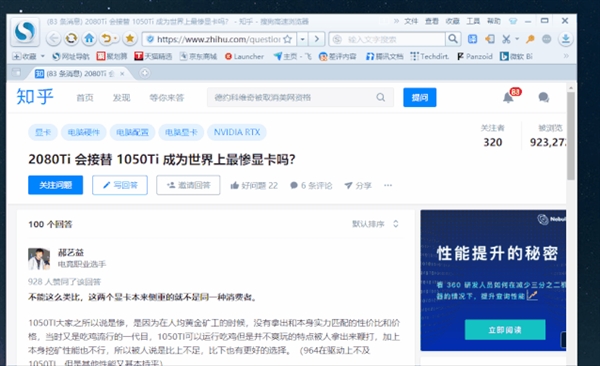This screenshot has width=600, height=366.
Task: Click the tab list icon left of tabs
Action: click(x=16, y=72)
